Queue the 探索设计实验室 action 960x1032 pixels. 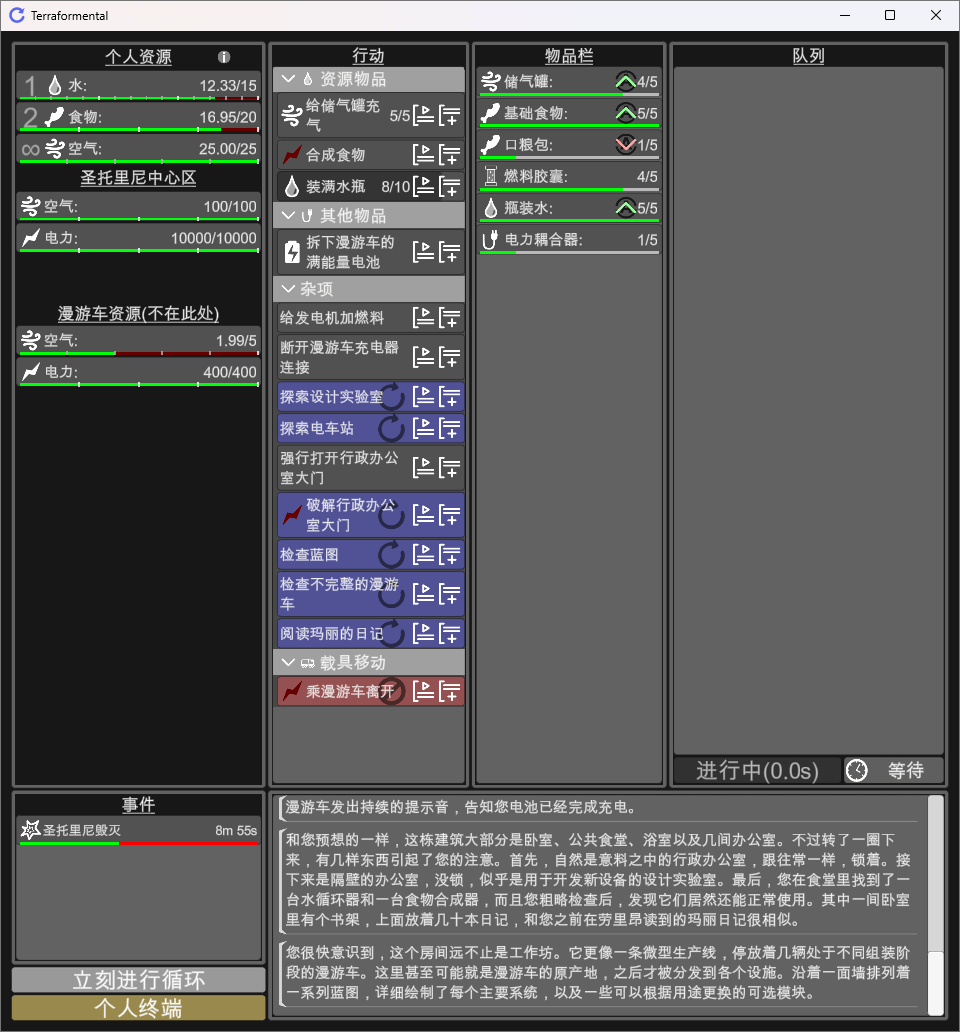coord(450,397)
